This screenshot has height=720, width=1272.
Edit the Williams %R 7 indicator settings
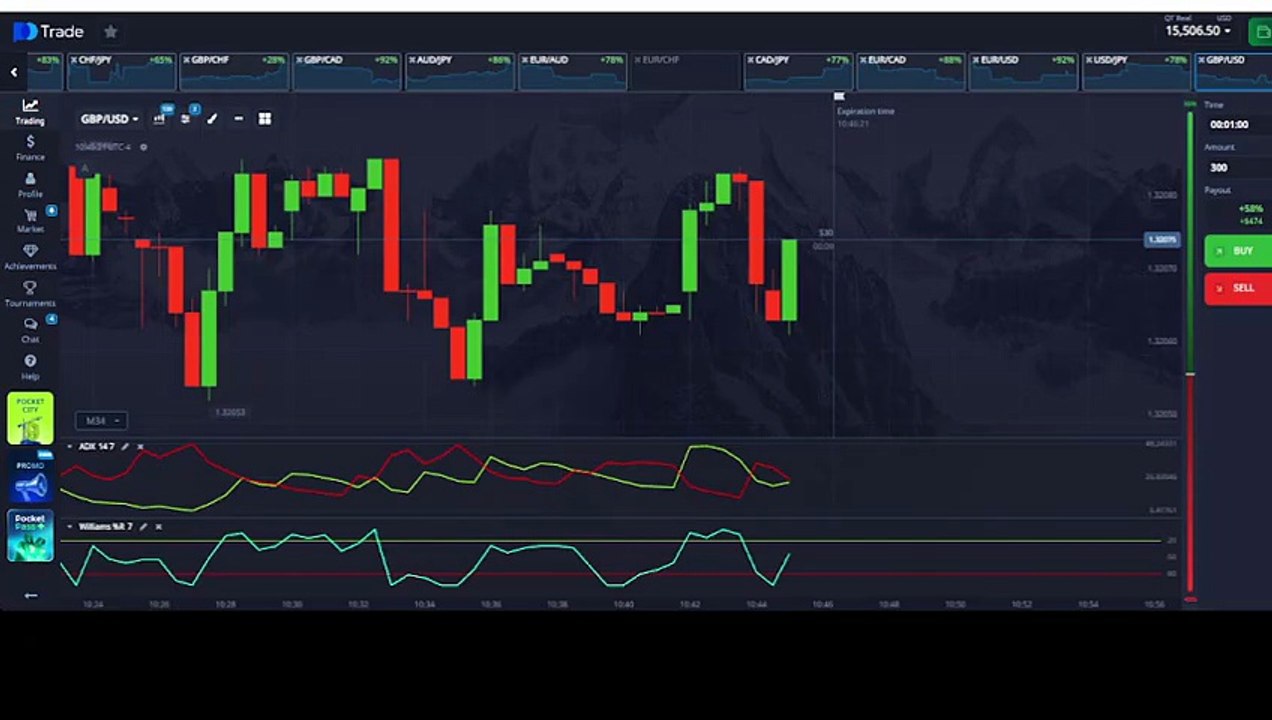pyautogui.click(x=143, y=526)
